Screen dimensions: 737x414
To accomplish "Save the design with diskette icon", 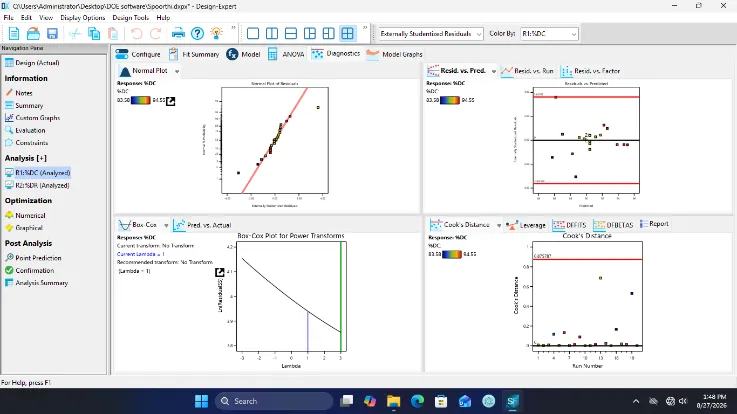I will coord(52,33).
